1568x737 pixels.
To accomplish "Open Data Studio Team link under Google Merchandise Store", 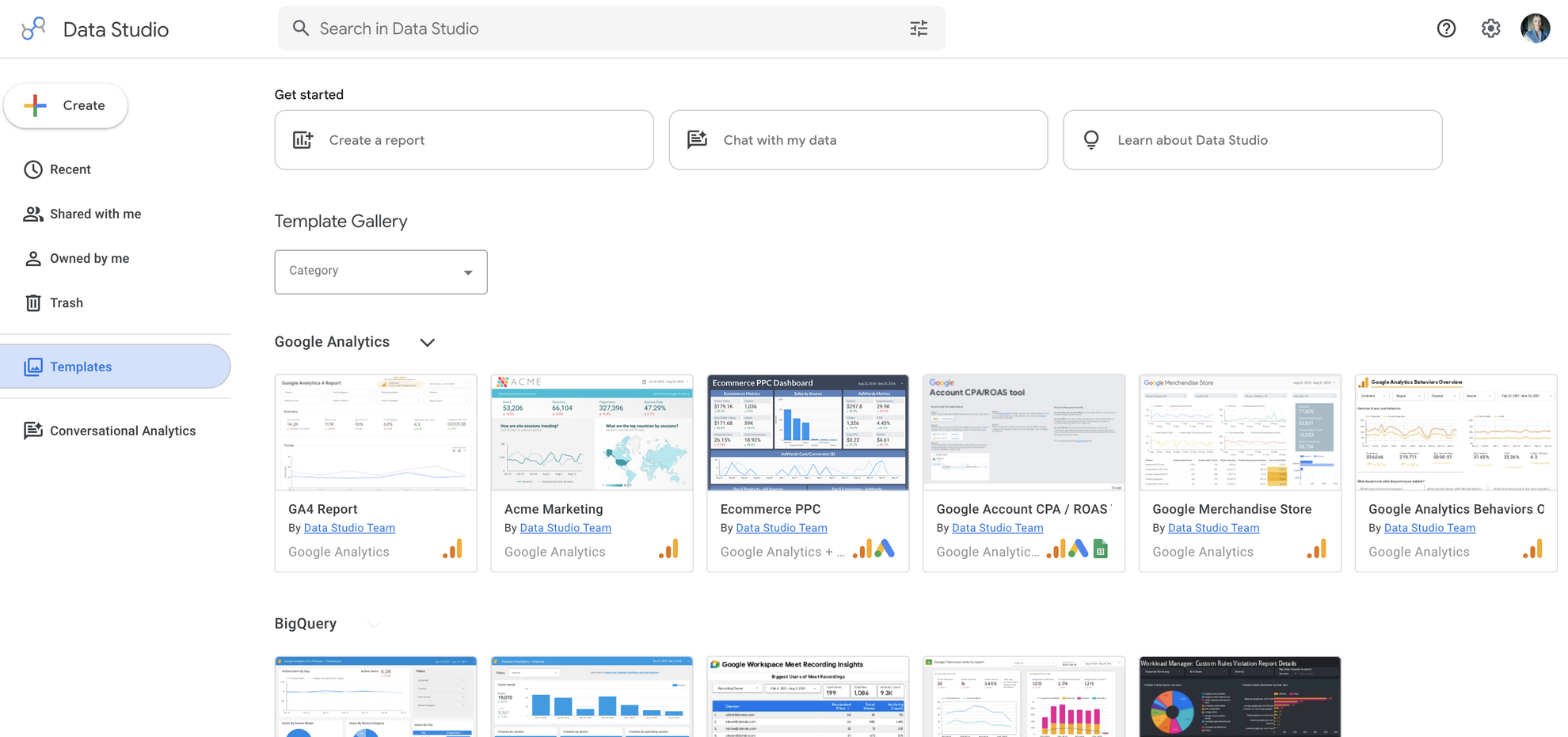I will [x=1214, y=528].
